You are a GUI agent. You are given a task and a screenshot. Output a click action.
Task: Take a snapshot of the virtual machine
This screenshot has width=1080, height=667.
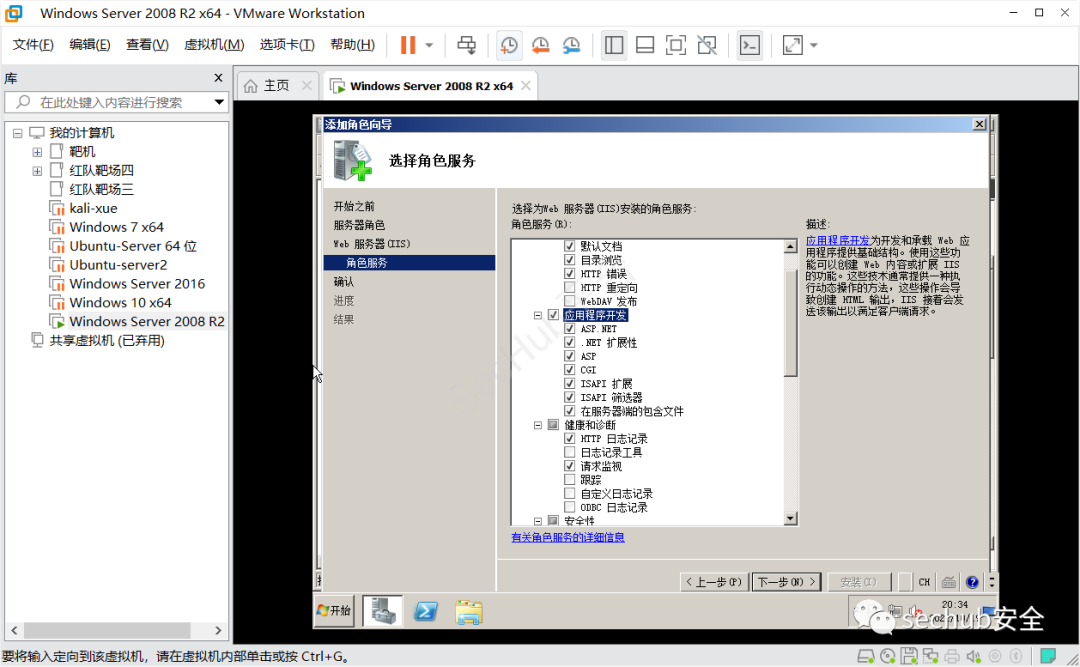509,45
